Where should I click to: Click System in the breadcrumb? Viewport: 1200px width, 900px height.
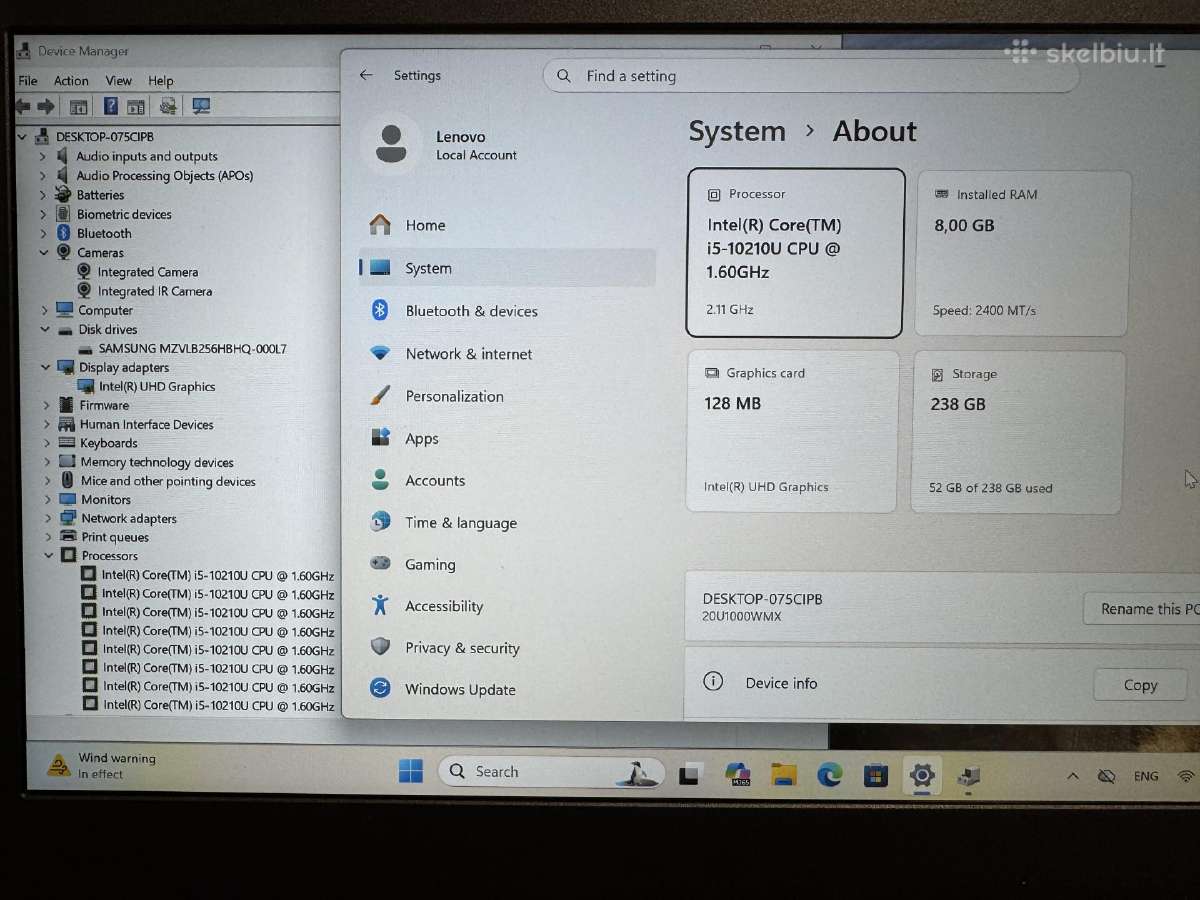tap(737, 132)
